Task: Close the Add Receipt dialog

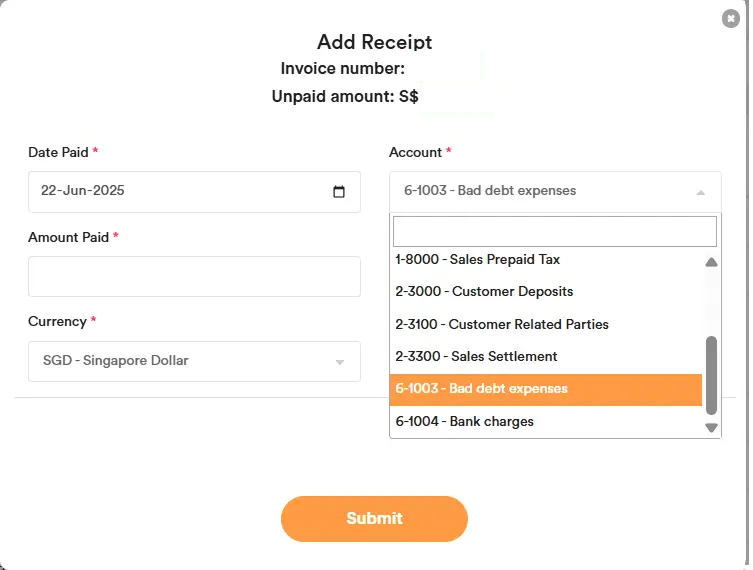Action: tap(731, 19)
